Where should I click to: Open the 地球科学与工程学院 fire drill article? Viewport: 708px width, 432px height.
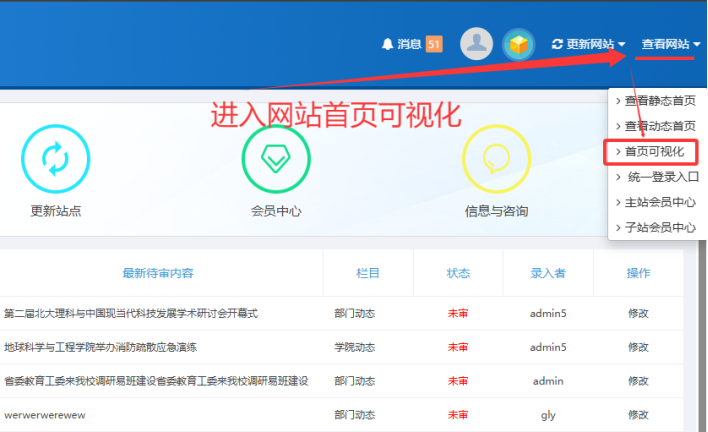click(101, 347)
